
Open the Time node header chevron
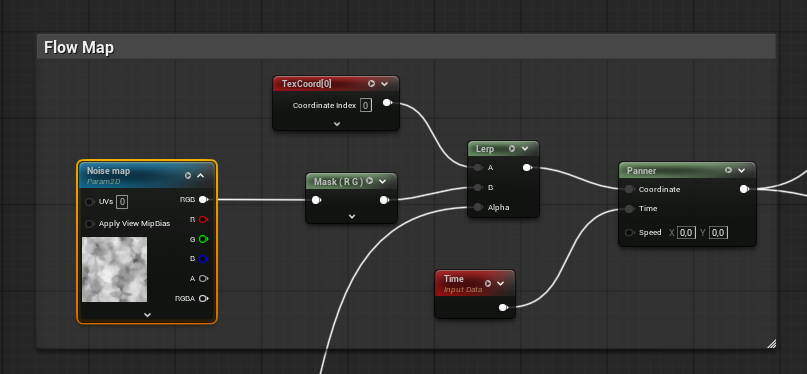pos(500,283)
